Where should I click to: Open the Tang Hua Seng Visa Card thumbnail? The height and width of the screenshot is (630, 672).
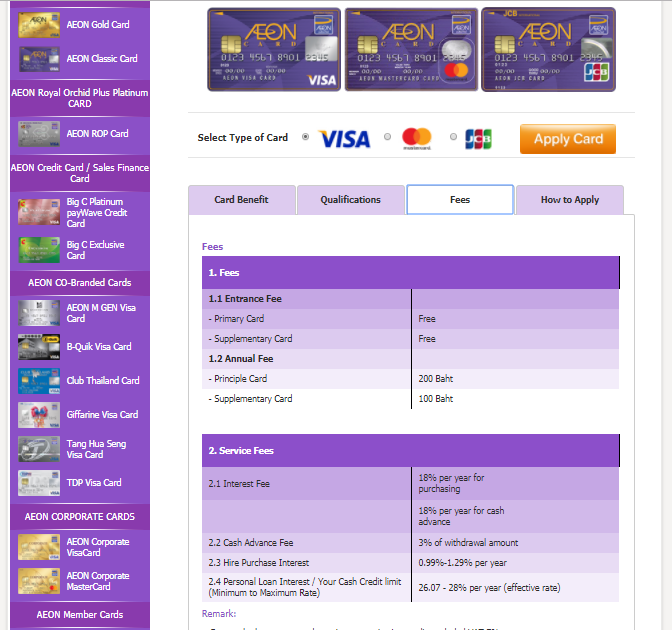click(39, 449)
